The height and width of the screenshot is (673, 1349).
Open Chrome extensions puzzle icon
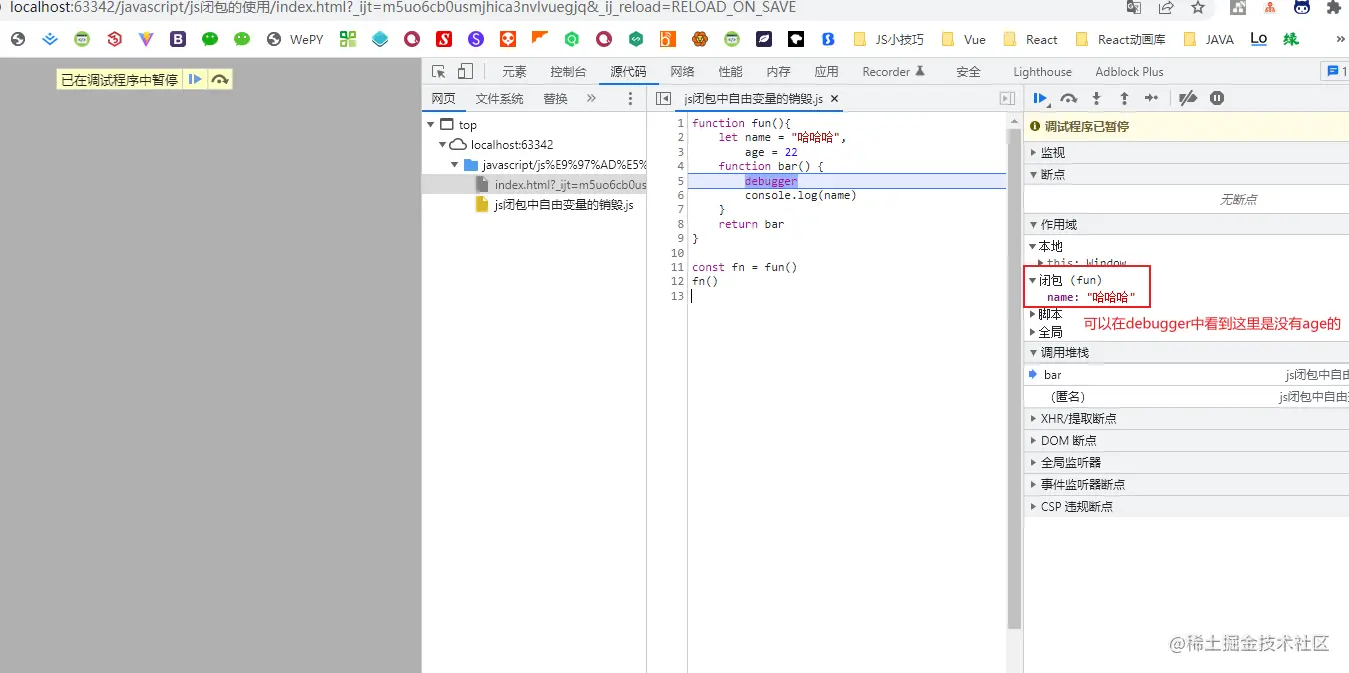(x=1333, y=8)
